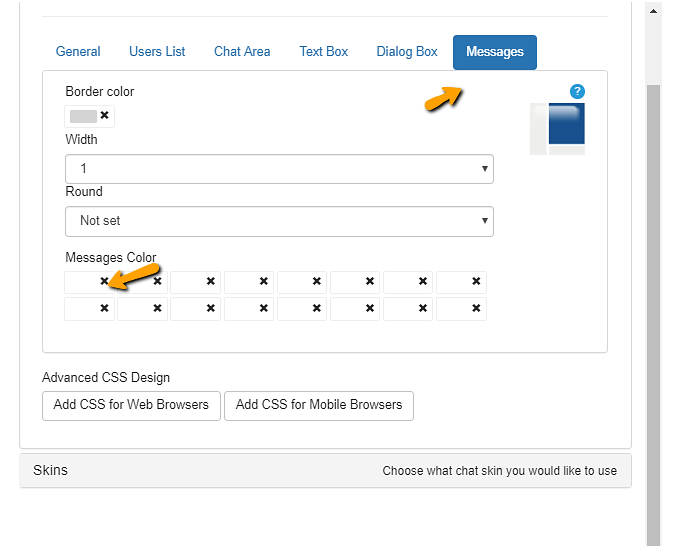Open the Users List tab
Viewport: 682px width, 546px height.
157,52
